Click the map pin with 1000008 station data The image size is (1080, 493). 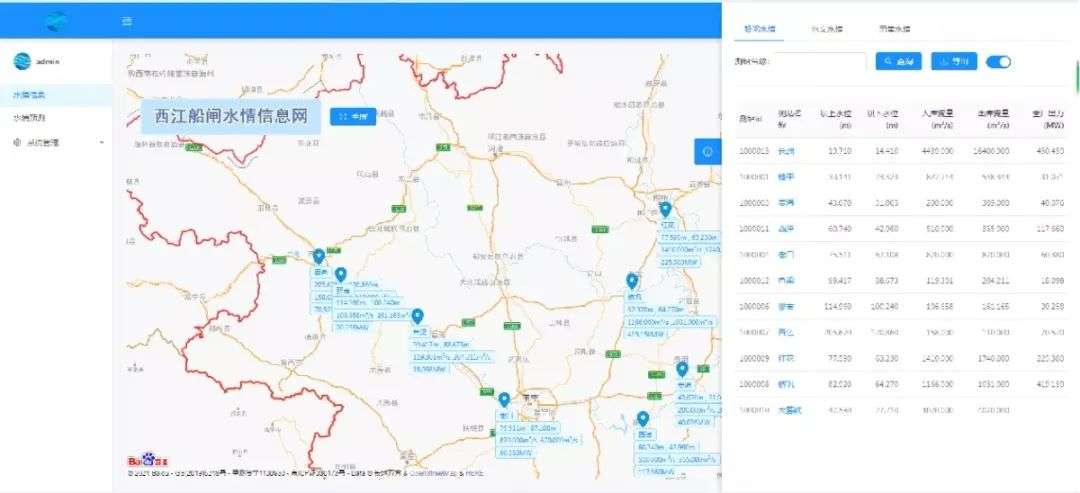coord(632,282)
